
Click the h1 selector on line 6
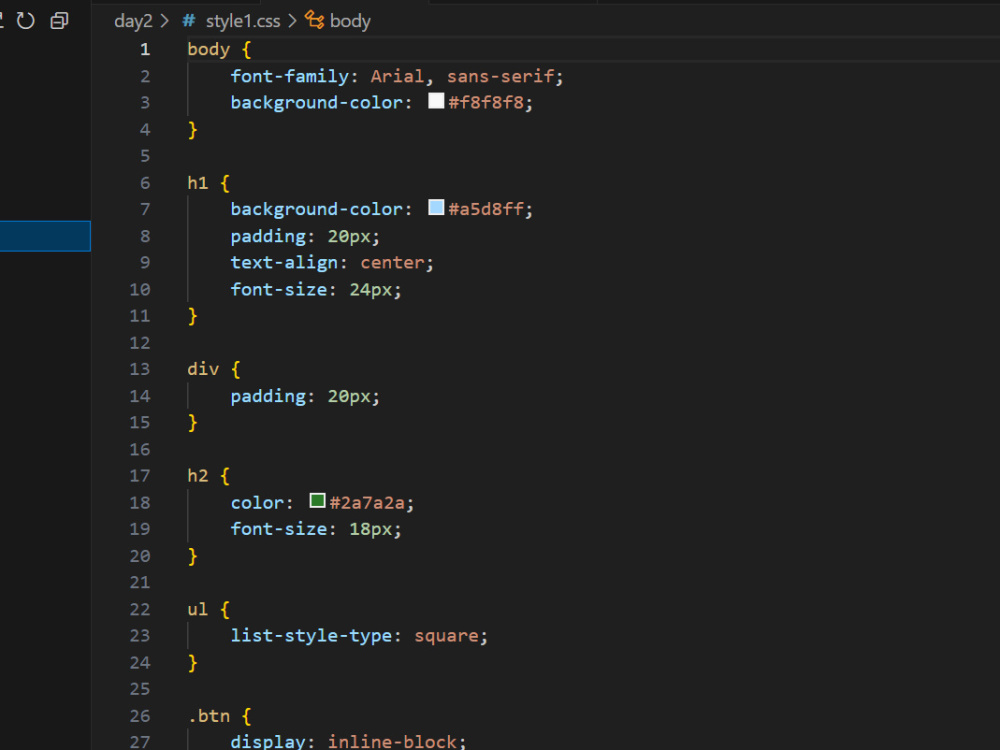click(x=198, y=183)
